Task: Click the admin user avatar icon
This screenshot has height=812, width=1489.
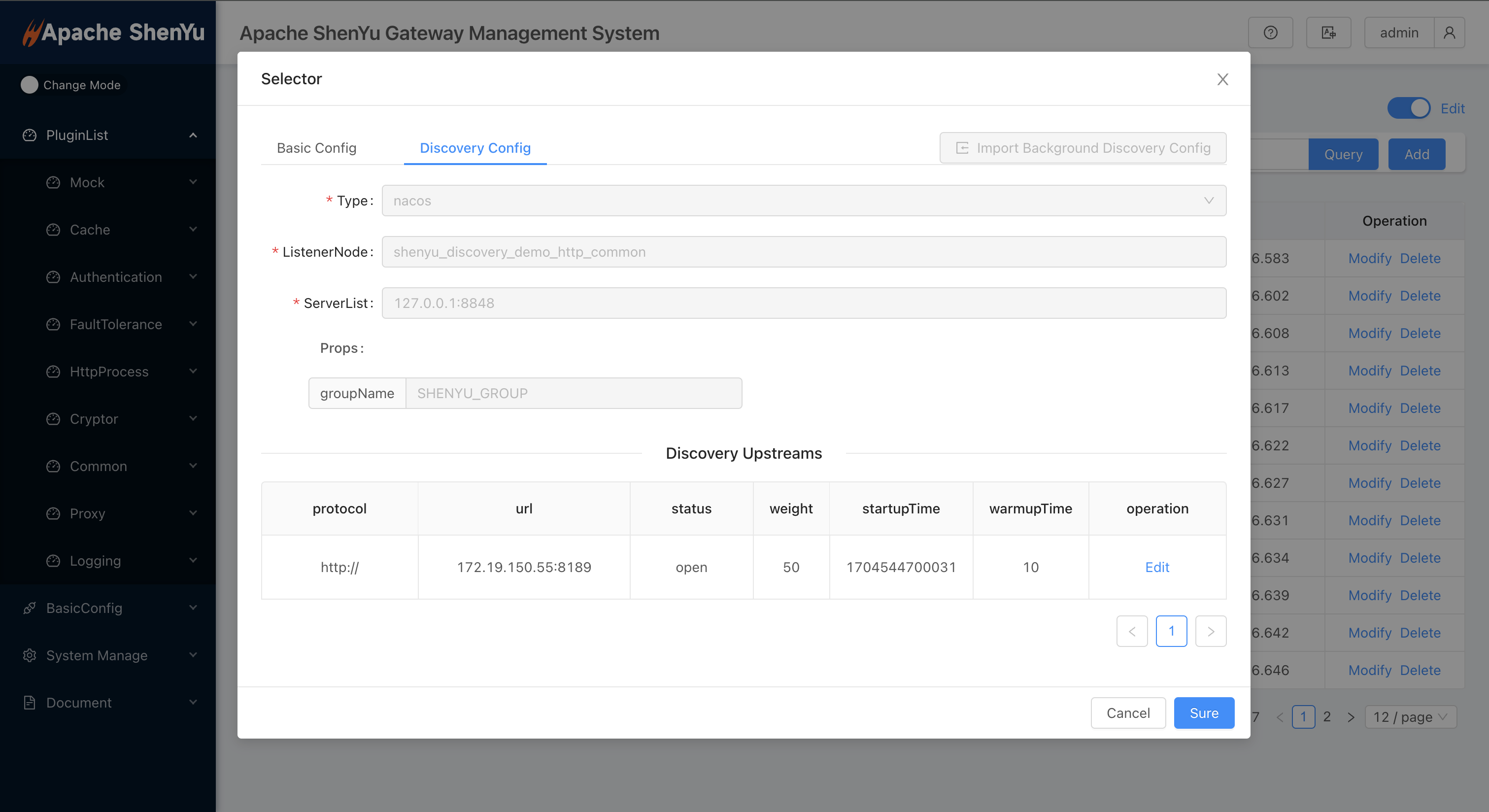Action: click(1449, 33)
